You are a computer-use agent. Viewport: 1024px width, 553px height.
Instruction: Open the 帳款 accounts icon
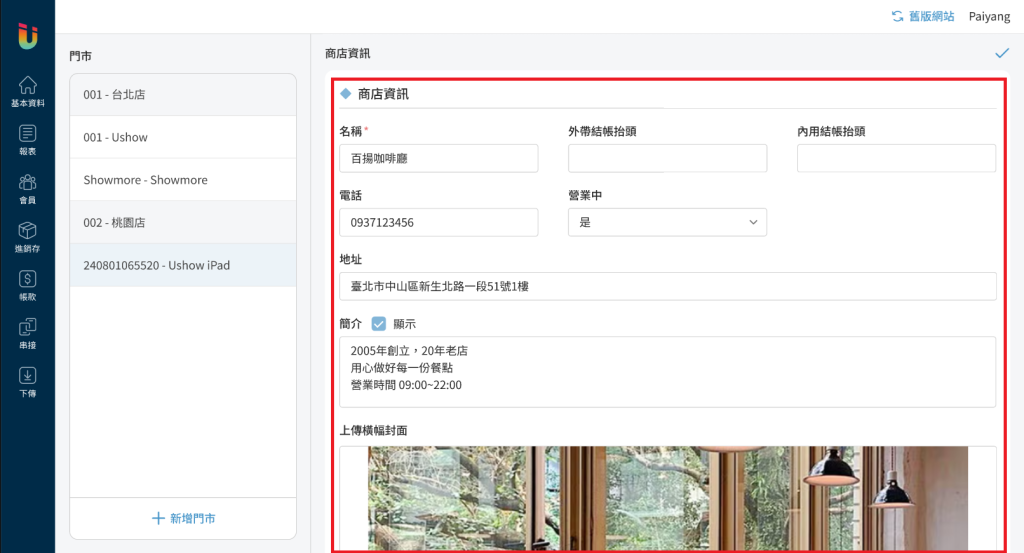click(27, 284)
